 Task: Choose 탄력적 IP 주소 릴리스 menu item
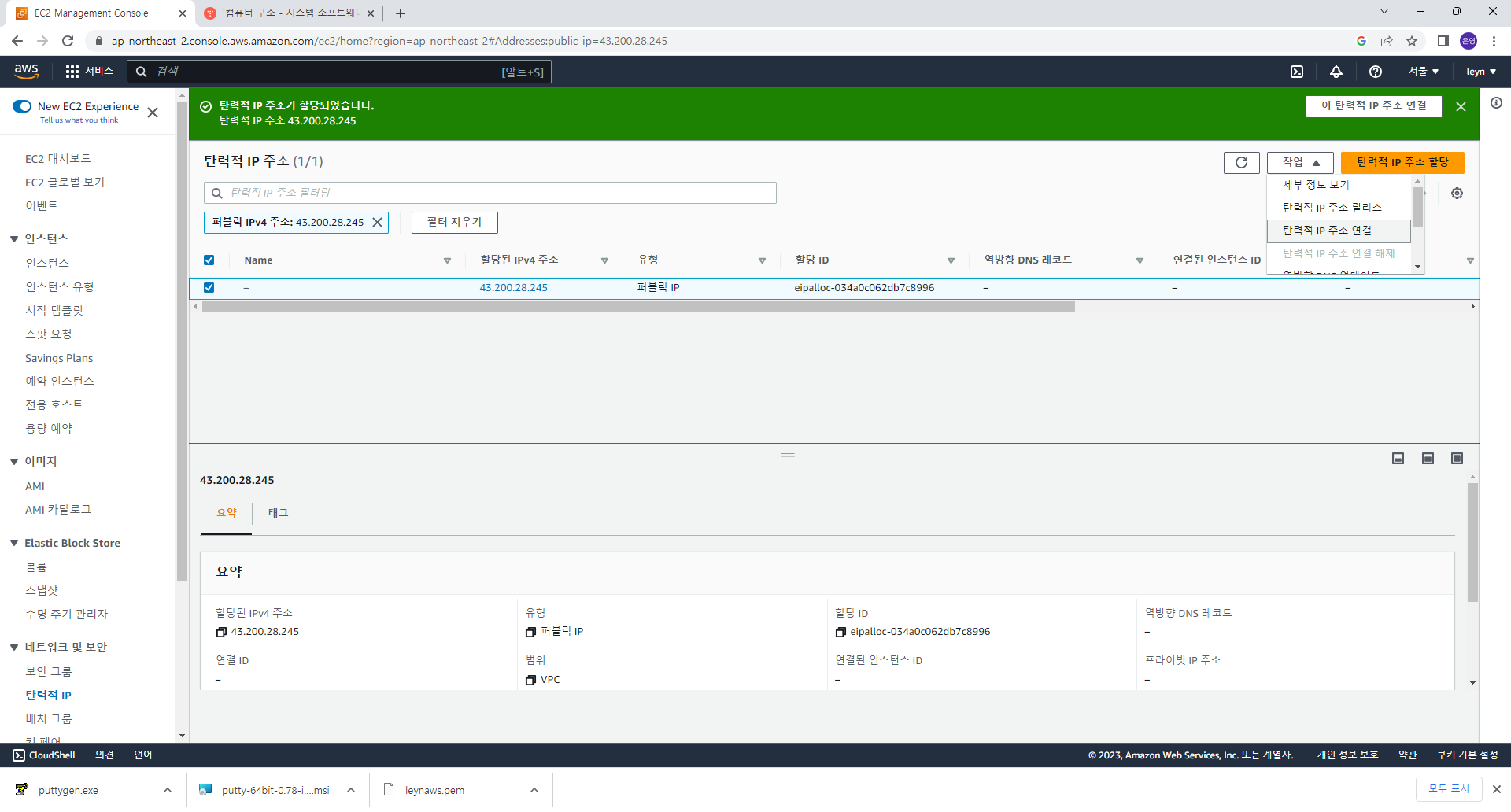pyautogui.click(x=1339, y=208)
